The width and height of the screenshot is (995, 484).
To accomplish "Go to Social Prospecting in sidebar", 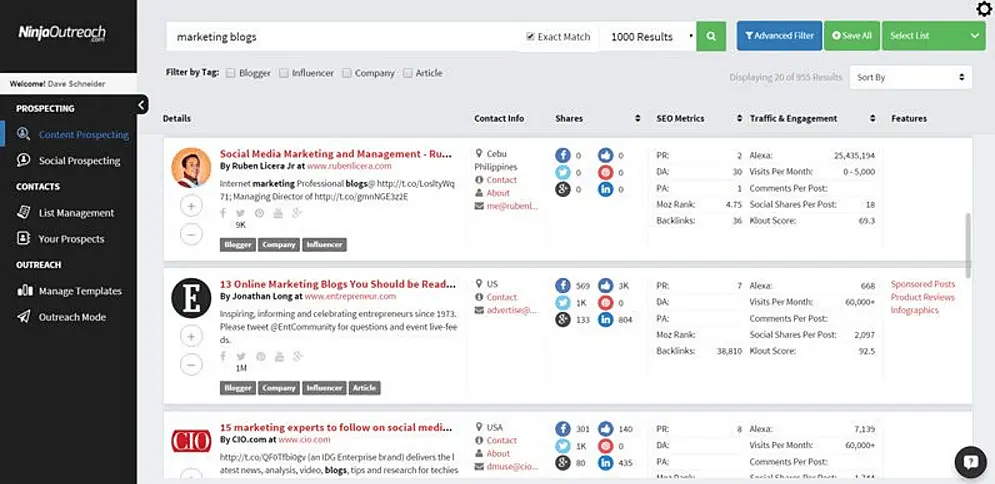I will (x=79, y=161).
